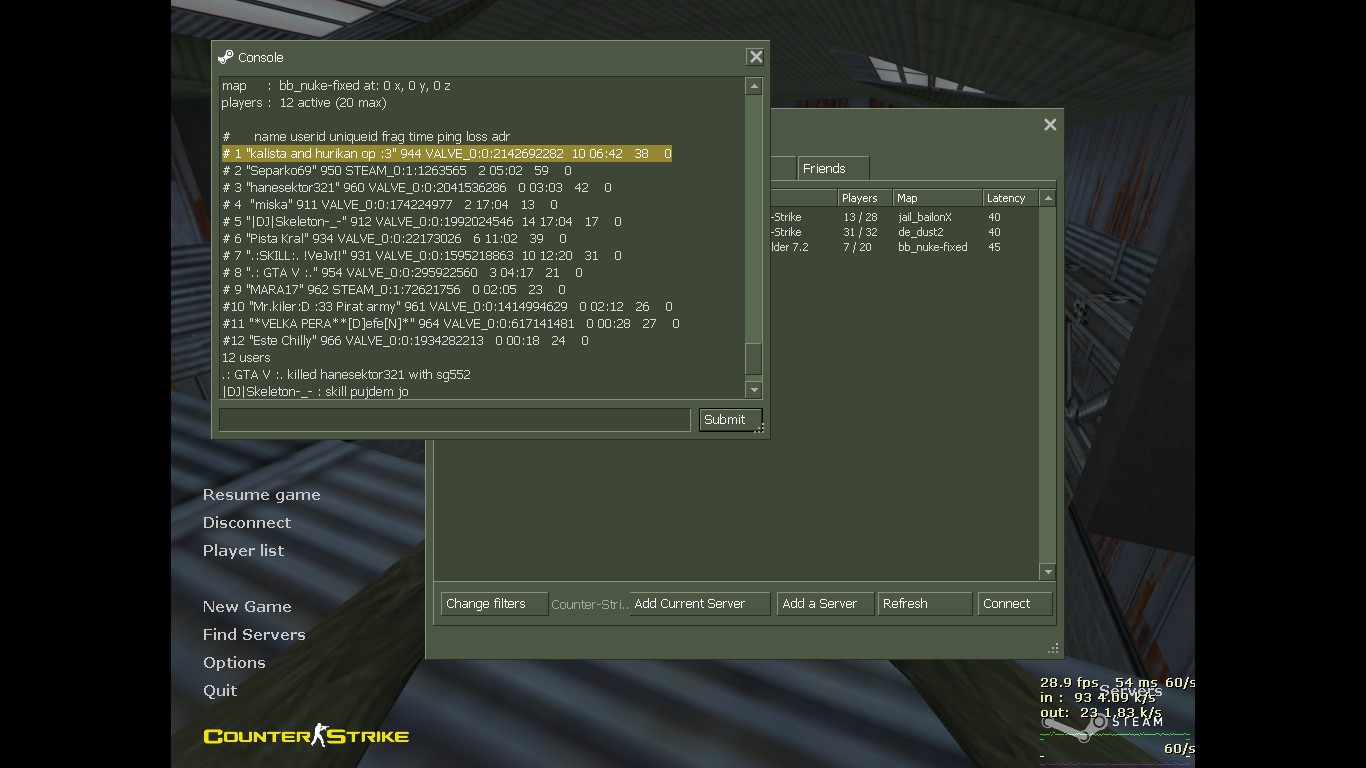Click the console scrollbar thumb
The height and width of the screenshot is (768, 1366).
pos(754,358)
